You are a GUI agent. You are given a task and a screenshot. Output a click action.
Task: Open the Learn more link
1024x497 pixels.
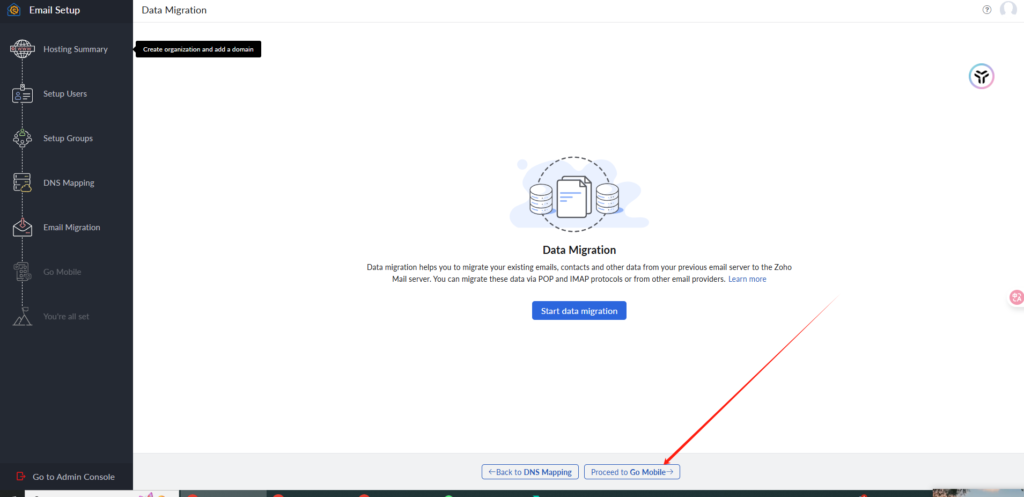tap(747, 279)
